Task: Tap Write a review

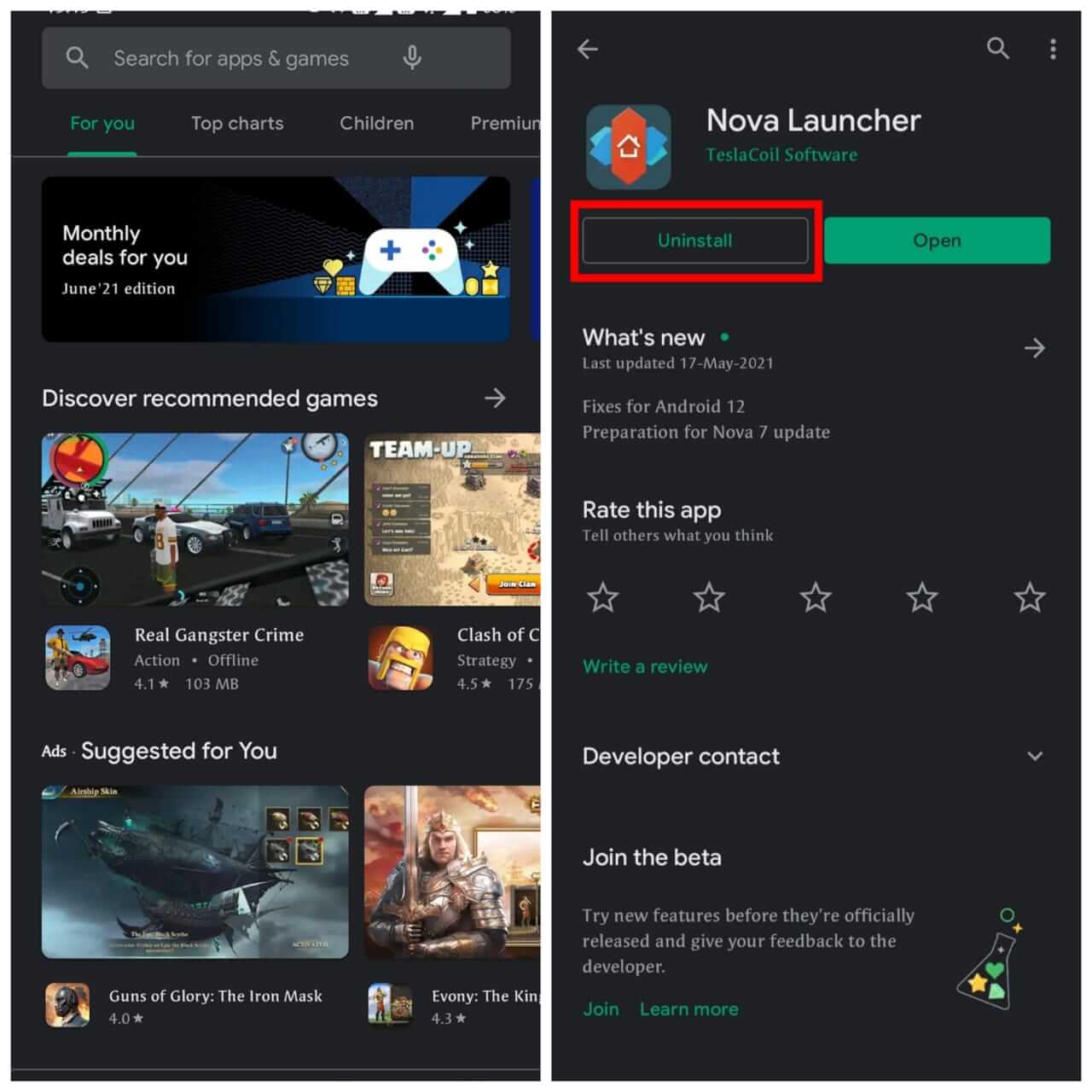Action: 645,666
